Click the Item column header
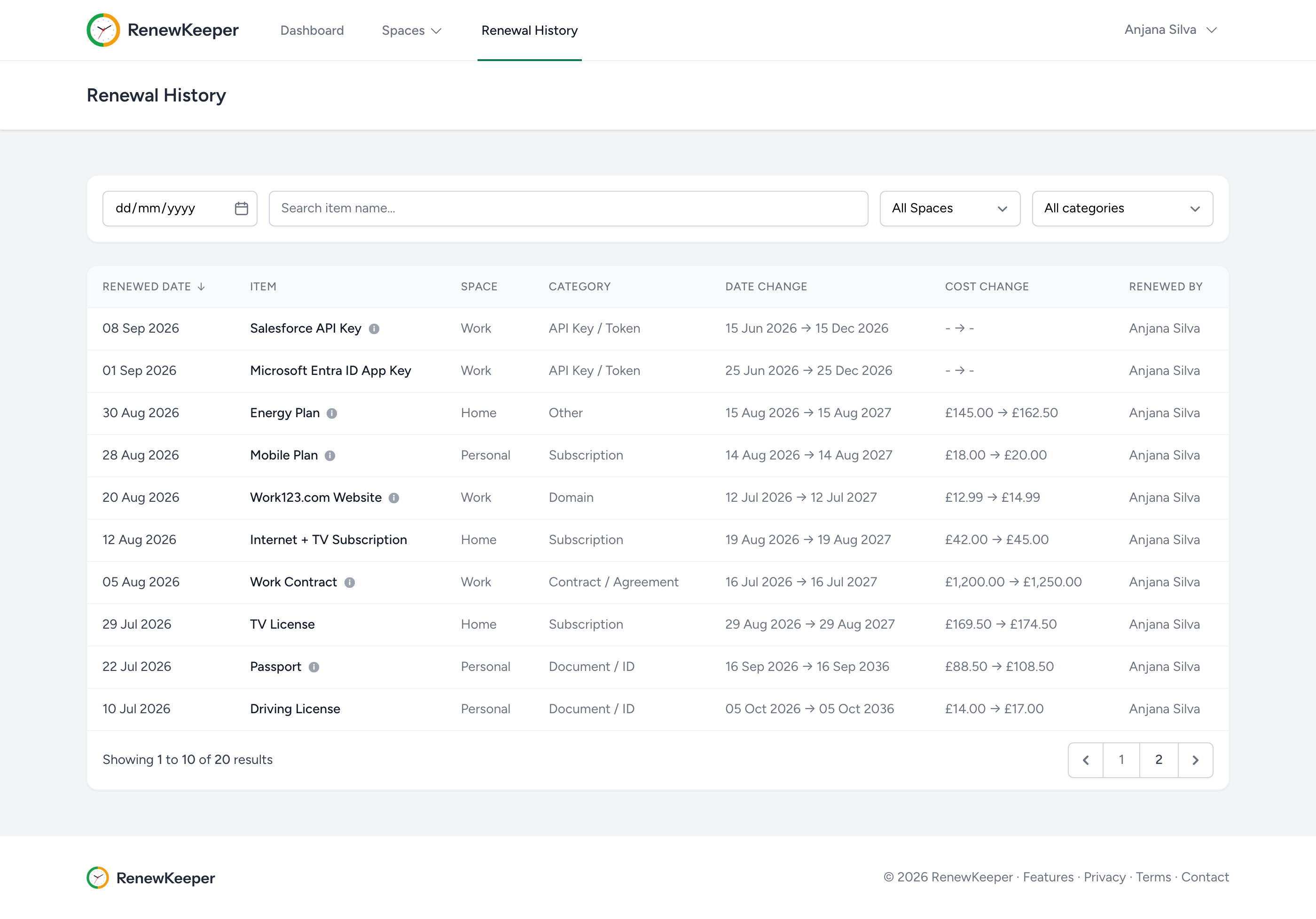Screen dimensions: 1316x919 pyautogui.click(x=263, y=287)
